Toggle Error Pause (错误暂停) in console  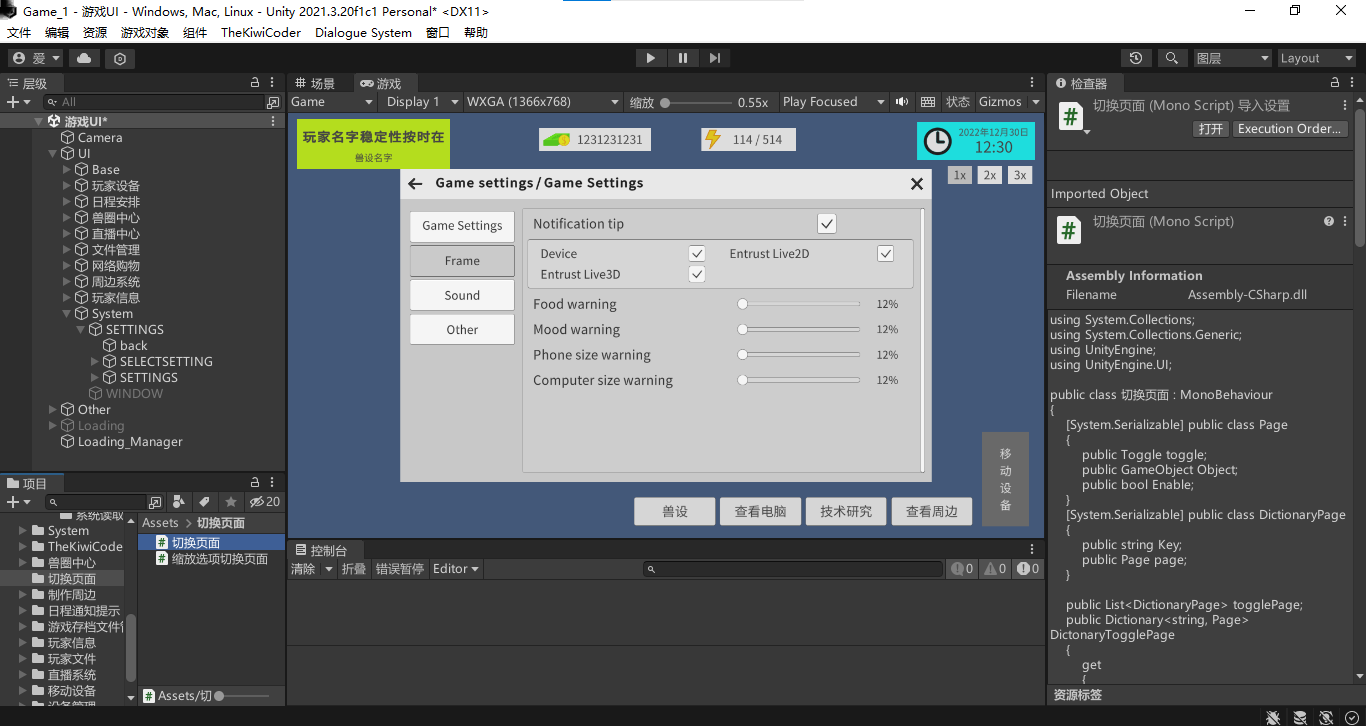399,568
